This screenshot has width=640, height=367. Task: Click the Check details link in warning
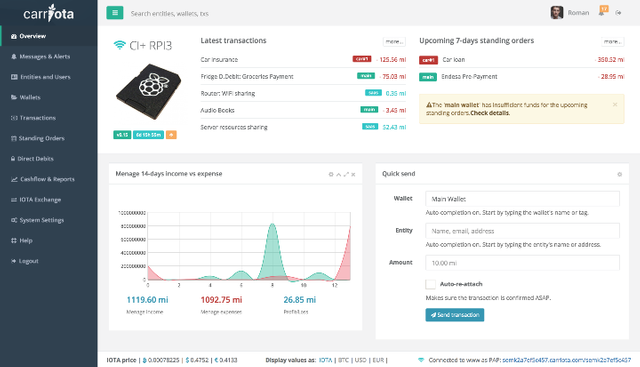point(490,113)
